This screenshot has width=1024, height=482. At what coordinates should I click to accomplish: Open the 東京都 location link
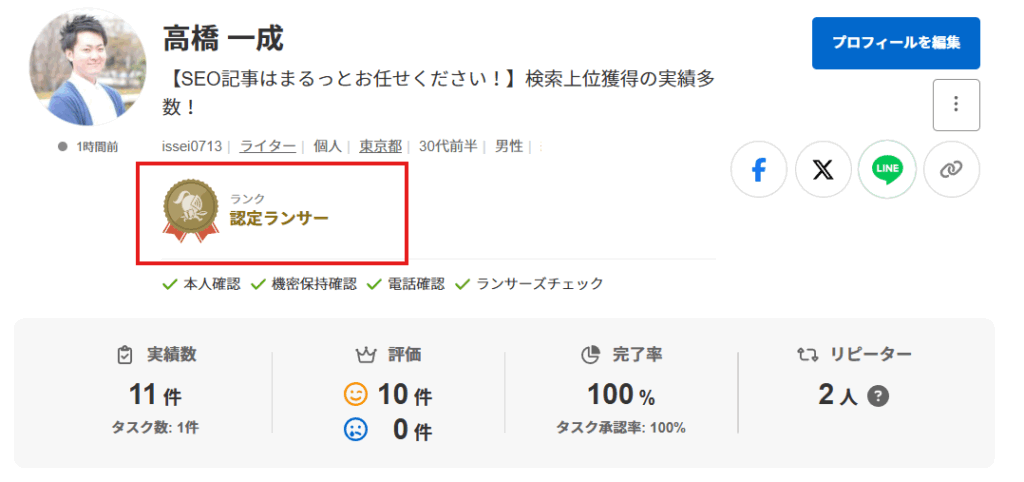[380, 146]
